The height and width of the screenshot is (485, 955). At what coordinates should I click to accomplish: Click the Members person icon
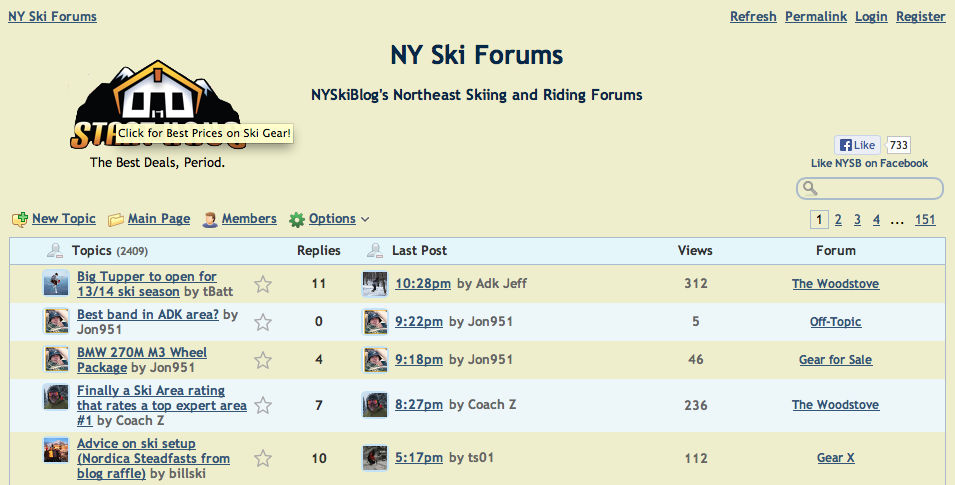210,219
